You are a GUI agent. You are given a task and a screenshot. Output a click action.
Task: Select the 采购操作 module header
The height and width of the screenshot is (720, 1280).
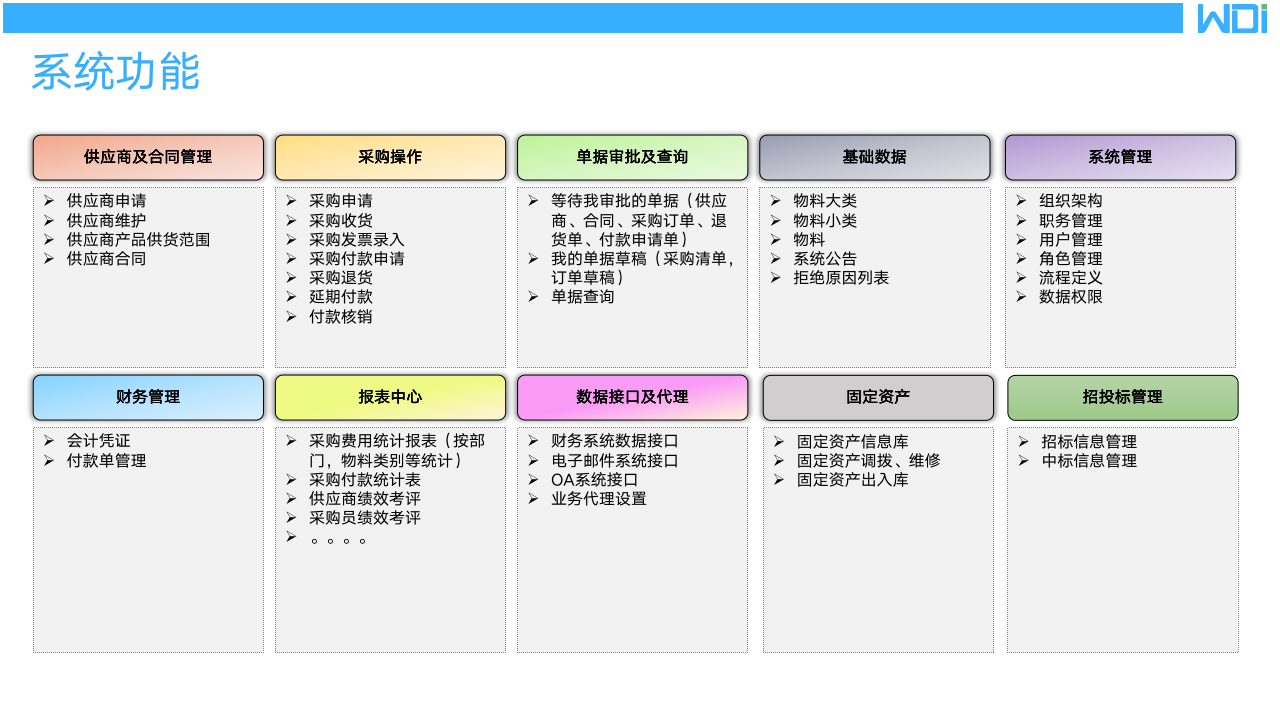(390, 157)
